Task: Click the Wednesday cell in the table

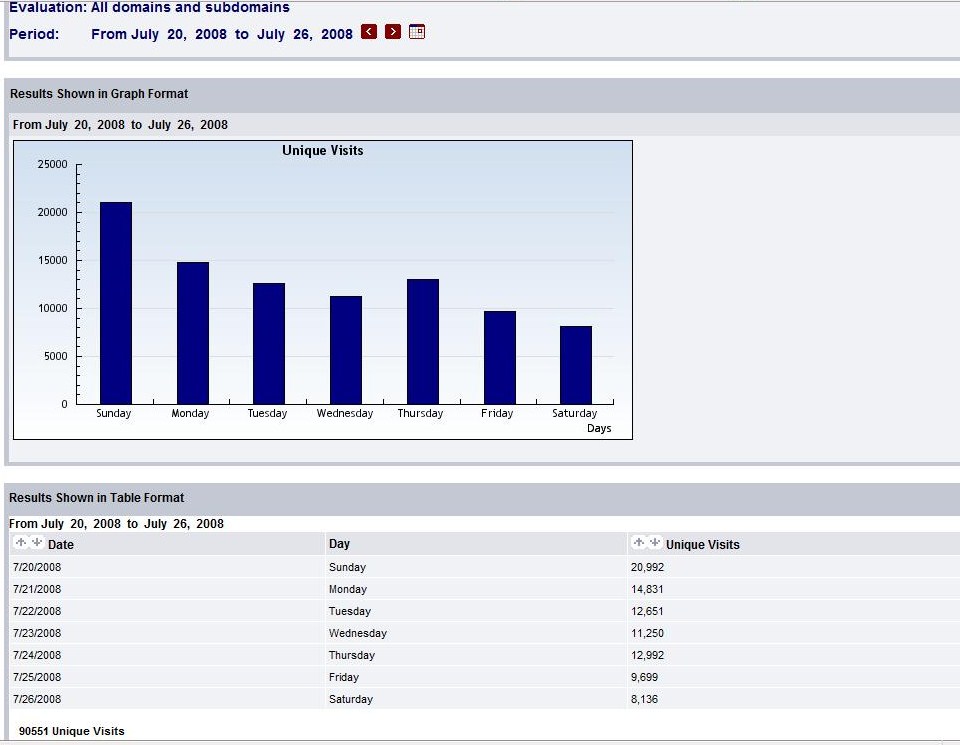Action: pos(358,633)
